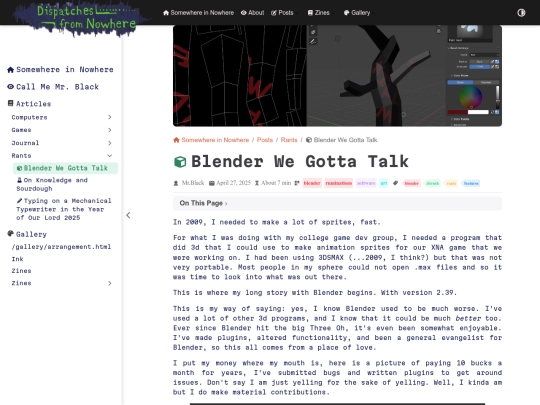Click the tag icon before the tag list
The image size is (540, 405).
coord(395,183)
